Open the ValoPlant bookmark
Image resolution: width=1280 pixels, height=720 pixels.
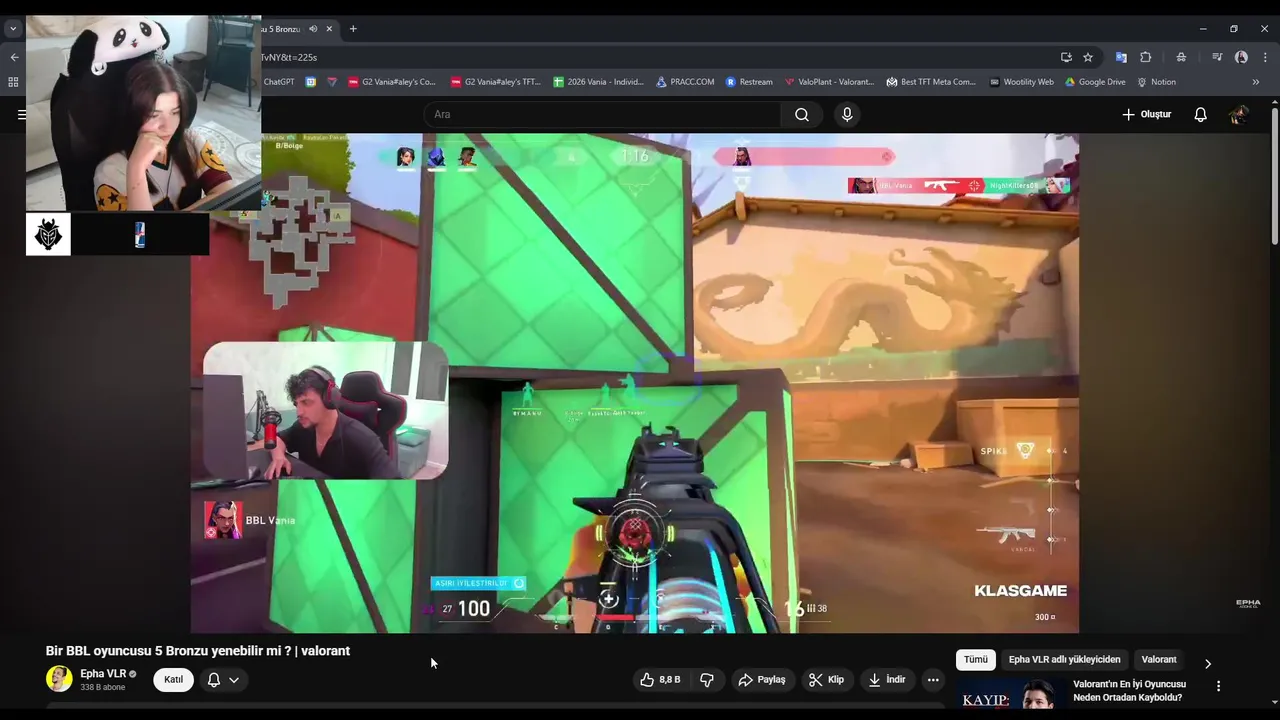coord(829,82)
